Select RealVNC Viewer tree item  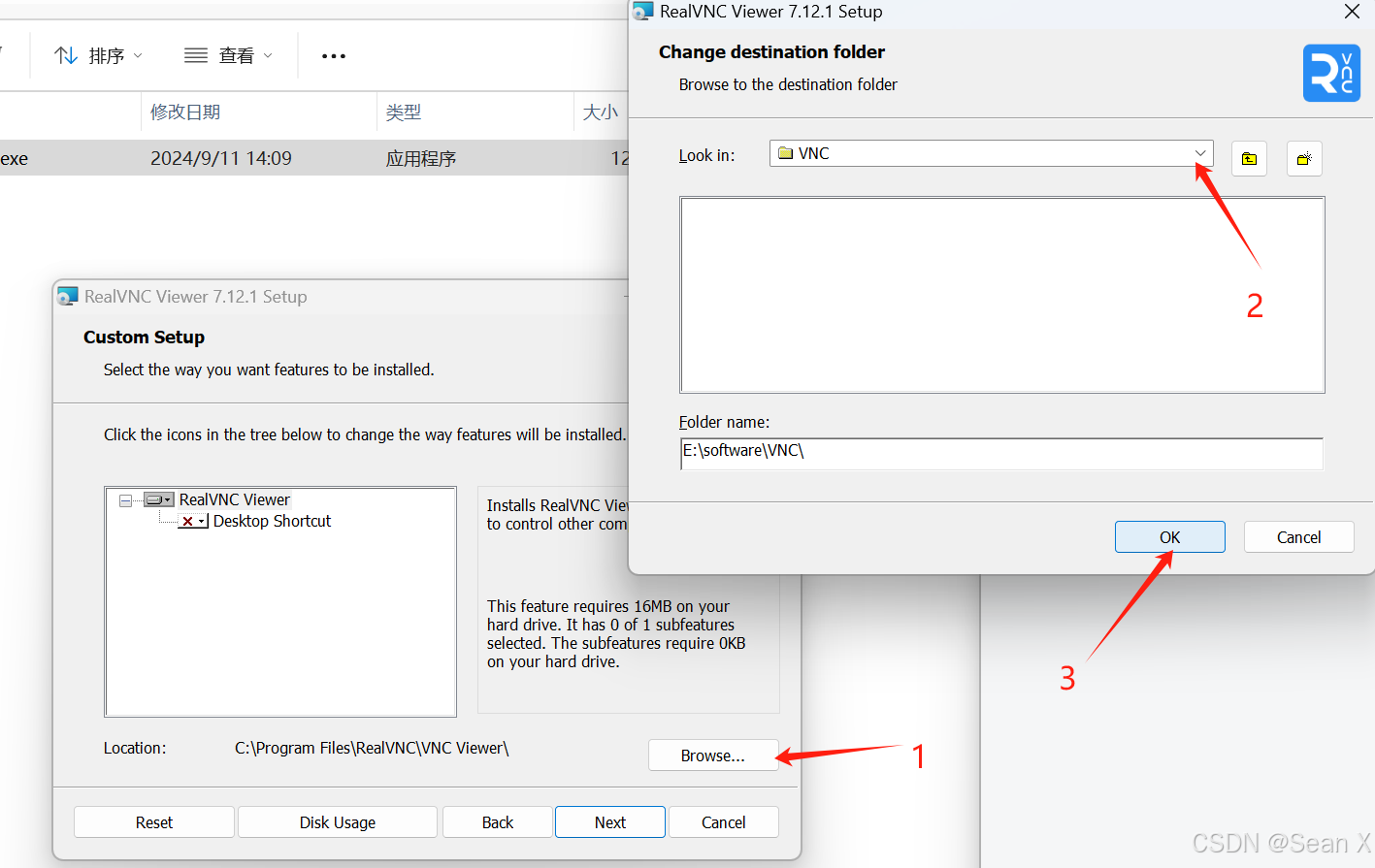click(x=235, y=499)
